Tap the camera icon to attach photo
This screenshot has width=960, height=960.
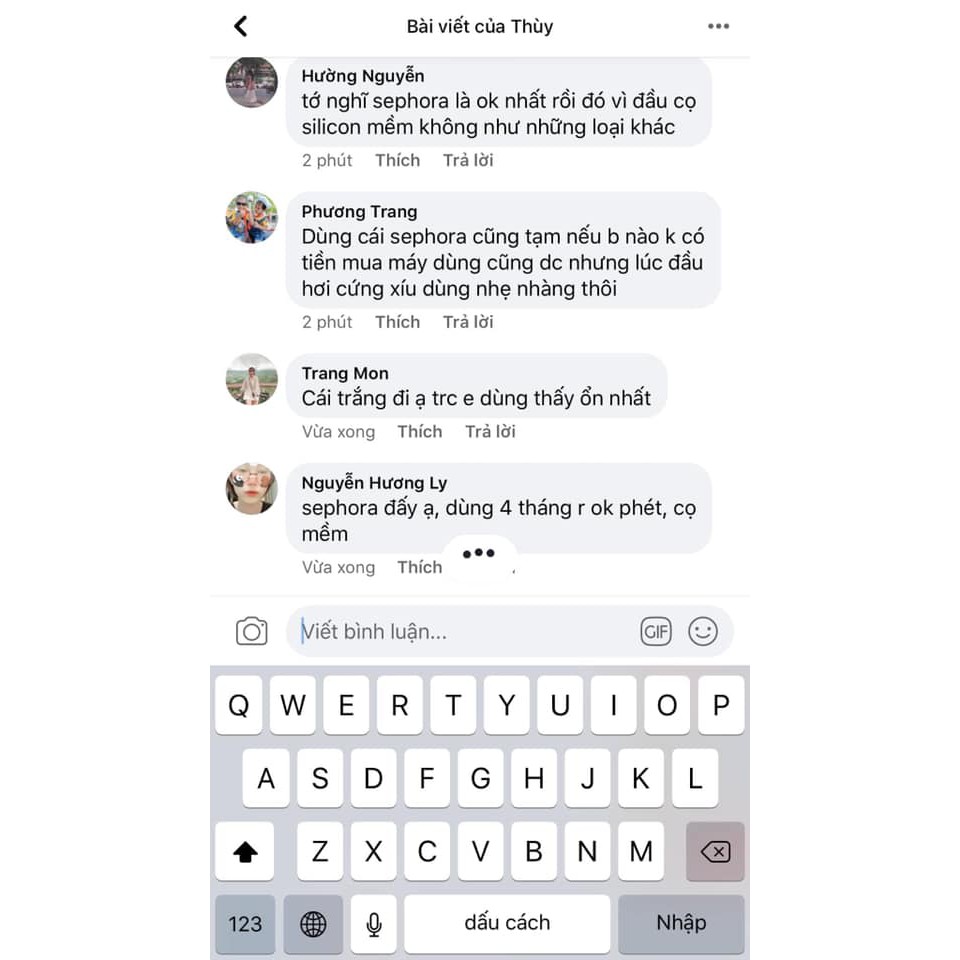[x=252, y=631]
